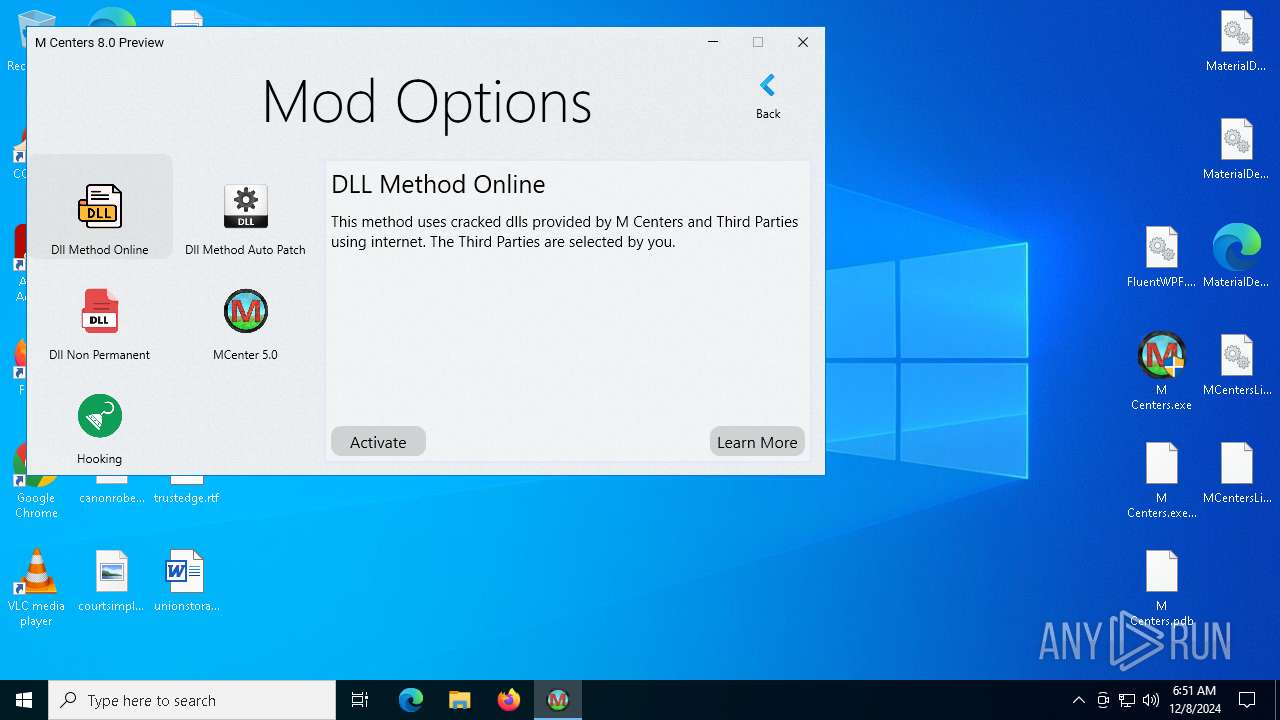Select the Dll Method Online option
Viewport: 1280px width, 720px height.
point(100,207)
